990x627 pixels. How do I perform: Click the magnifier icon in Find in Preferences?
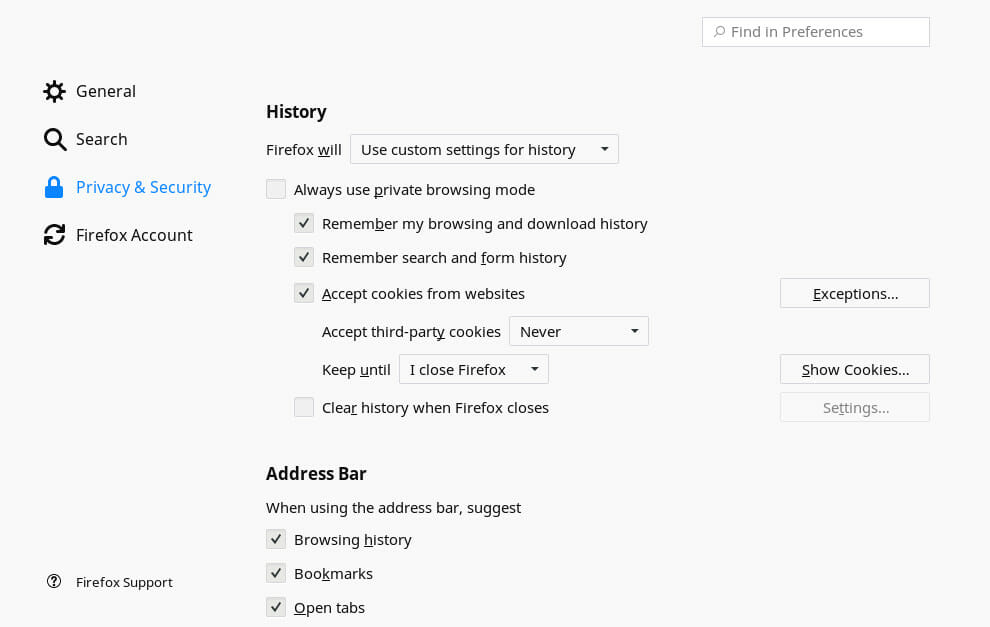[x=719, y=32]
